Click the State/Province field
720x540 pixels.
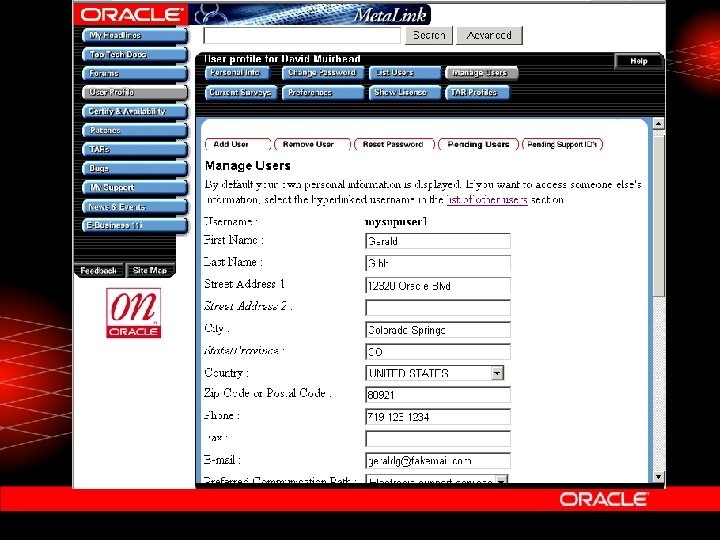click(x=438, y=352)
